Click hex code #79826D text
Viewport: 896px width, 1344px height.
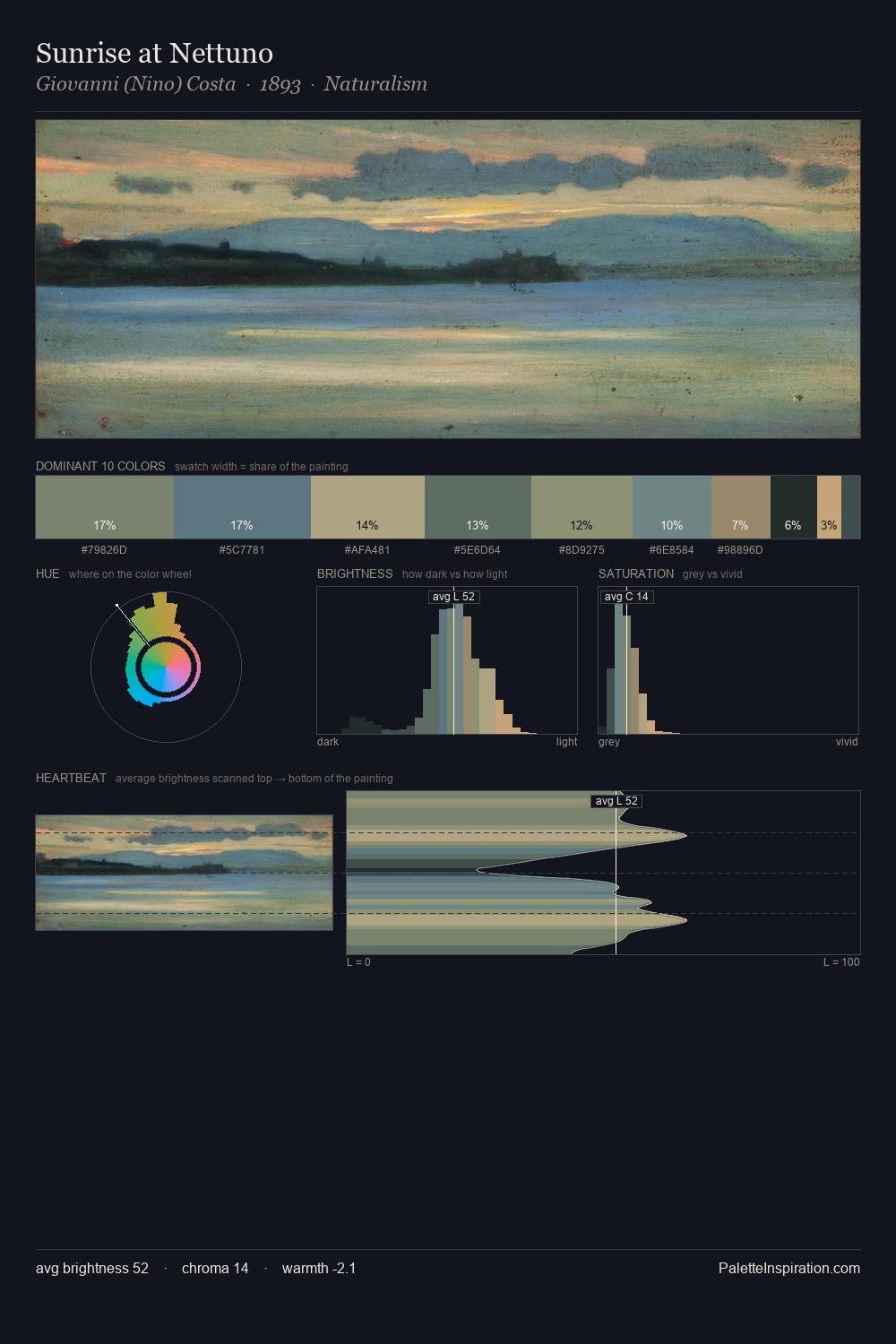click(x=104, y=550)
